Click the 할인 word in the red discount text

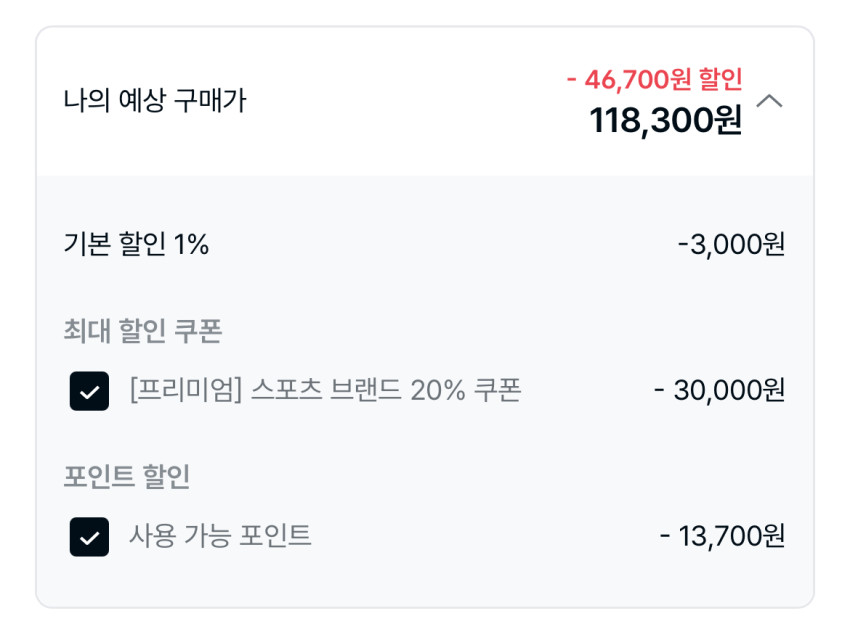(720, 79)
